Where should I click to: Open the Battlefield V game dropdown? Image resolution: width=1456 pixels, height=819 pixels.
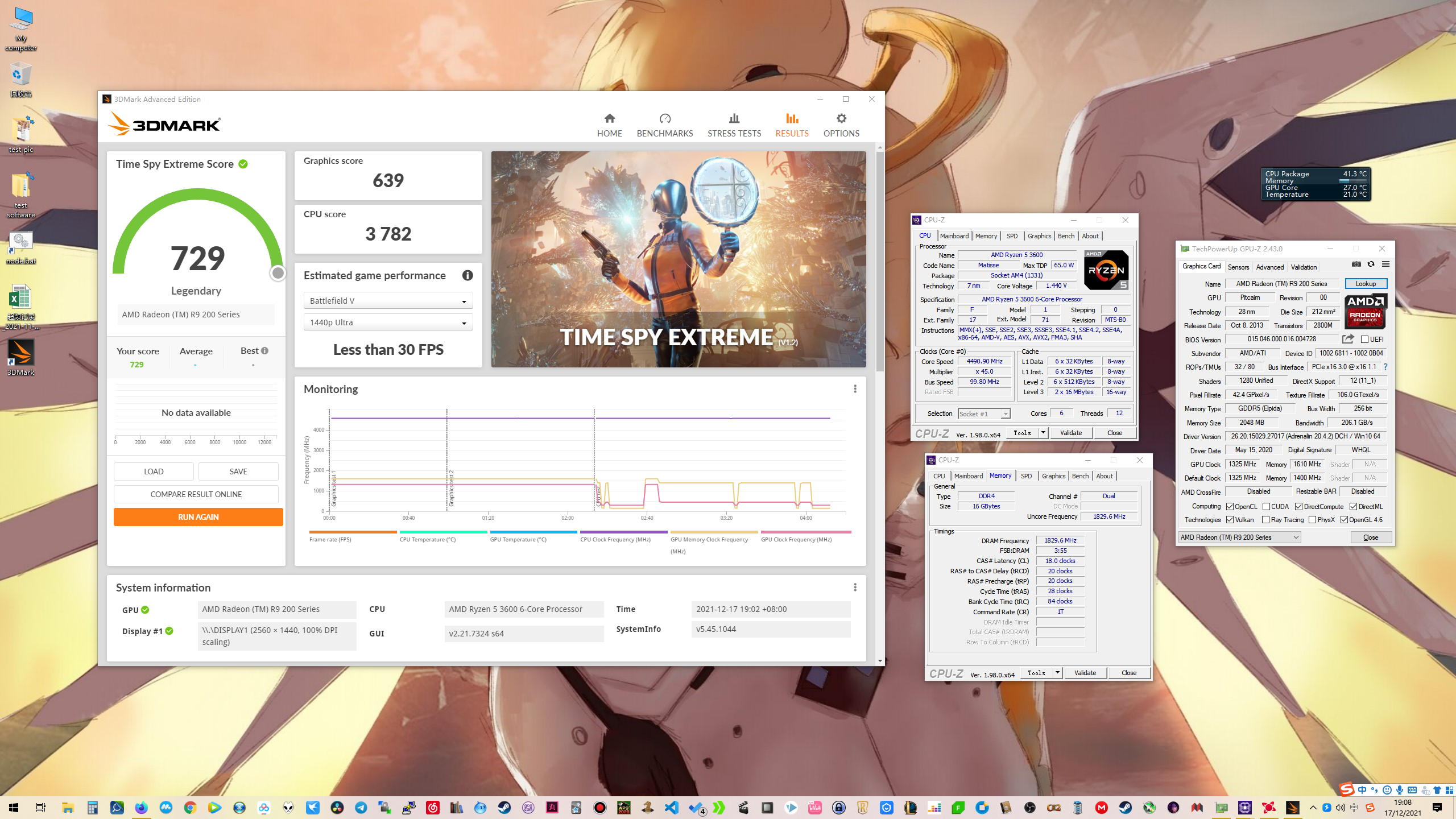point(388,301)
